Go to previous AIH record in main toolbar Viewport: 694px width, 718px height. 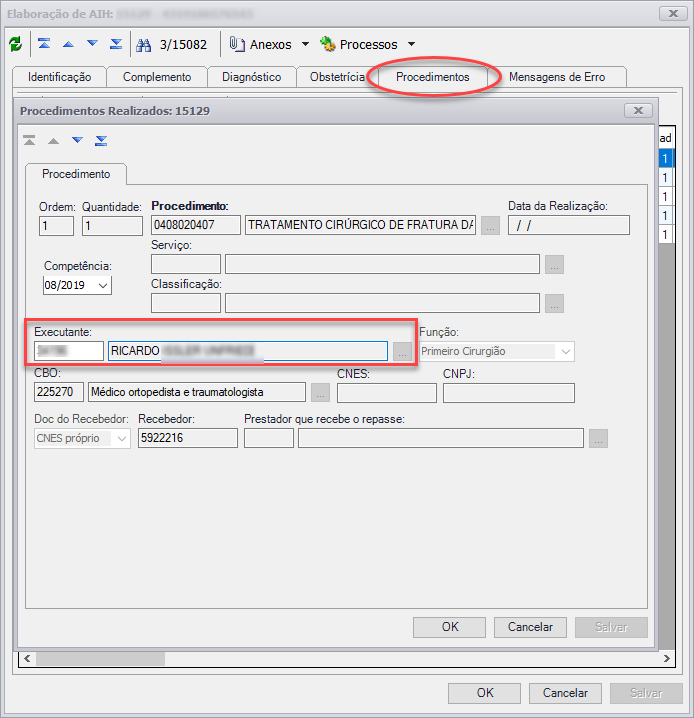tap(68, 44)
